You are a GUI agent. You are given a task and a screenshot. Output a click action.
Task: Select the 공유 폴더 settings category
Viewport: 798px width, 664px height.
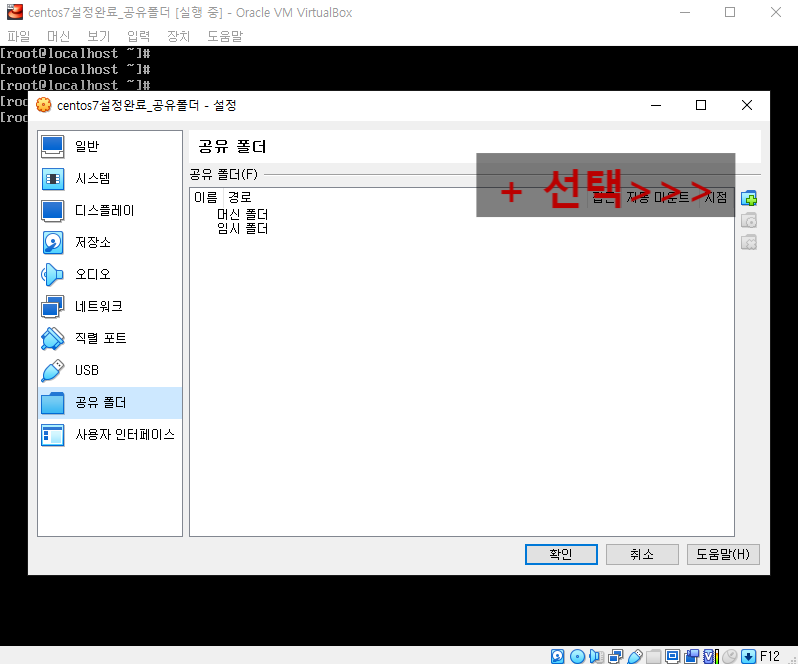point(110,403)
